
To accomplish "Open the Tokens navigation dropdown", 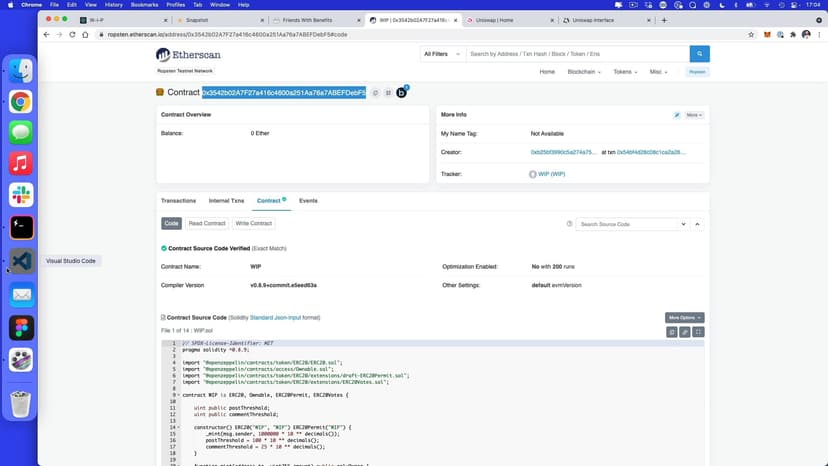I will point(625,72).
